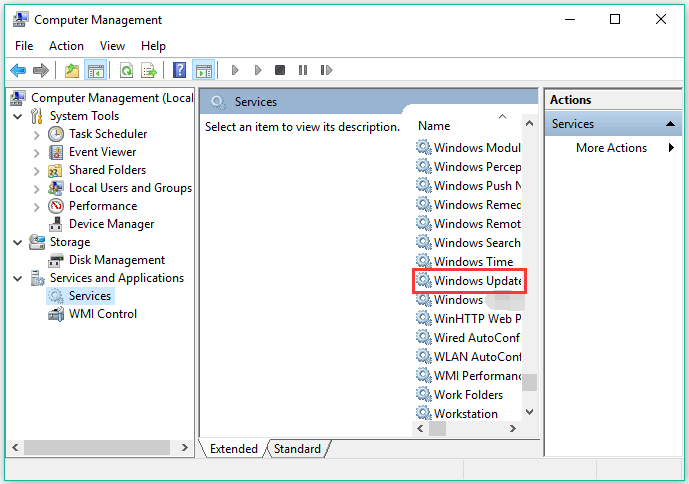Click the services list vertical scrollbar thumb
The image size is (689, 484).
[x=529, y=382]
